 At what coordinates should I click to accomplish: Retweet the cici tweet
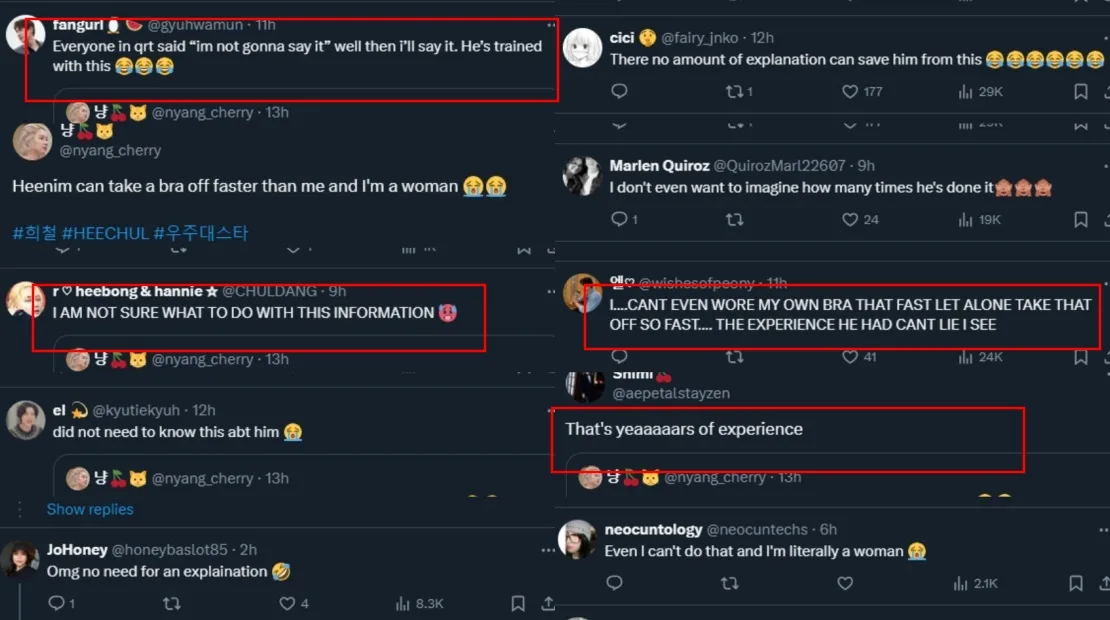tap(733, 92)
